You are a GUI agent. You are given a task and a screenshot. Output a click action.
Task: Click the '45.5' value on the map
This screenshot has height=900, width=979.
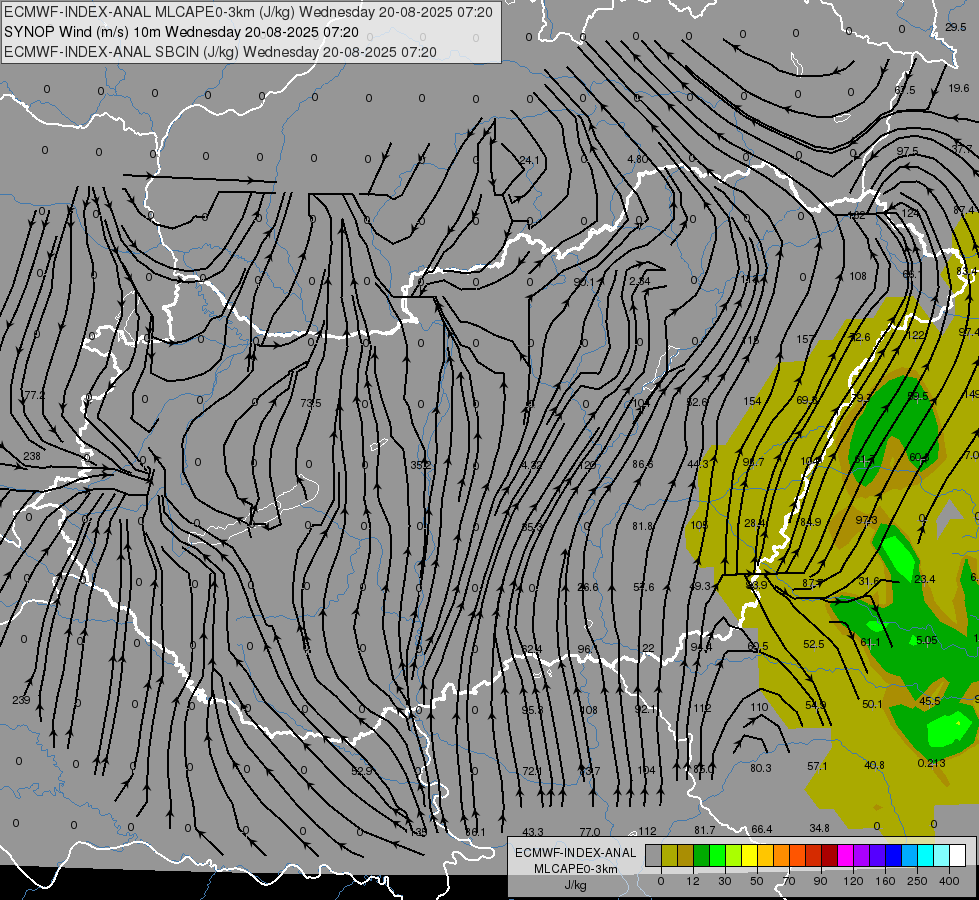point(930,701)
